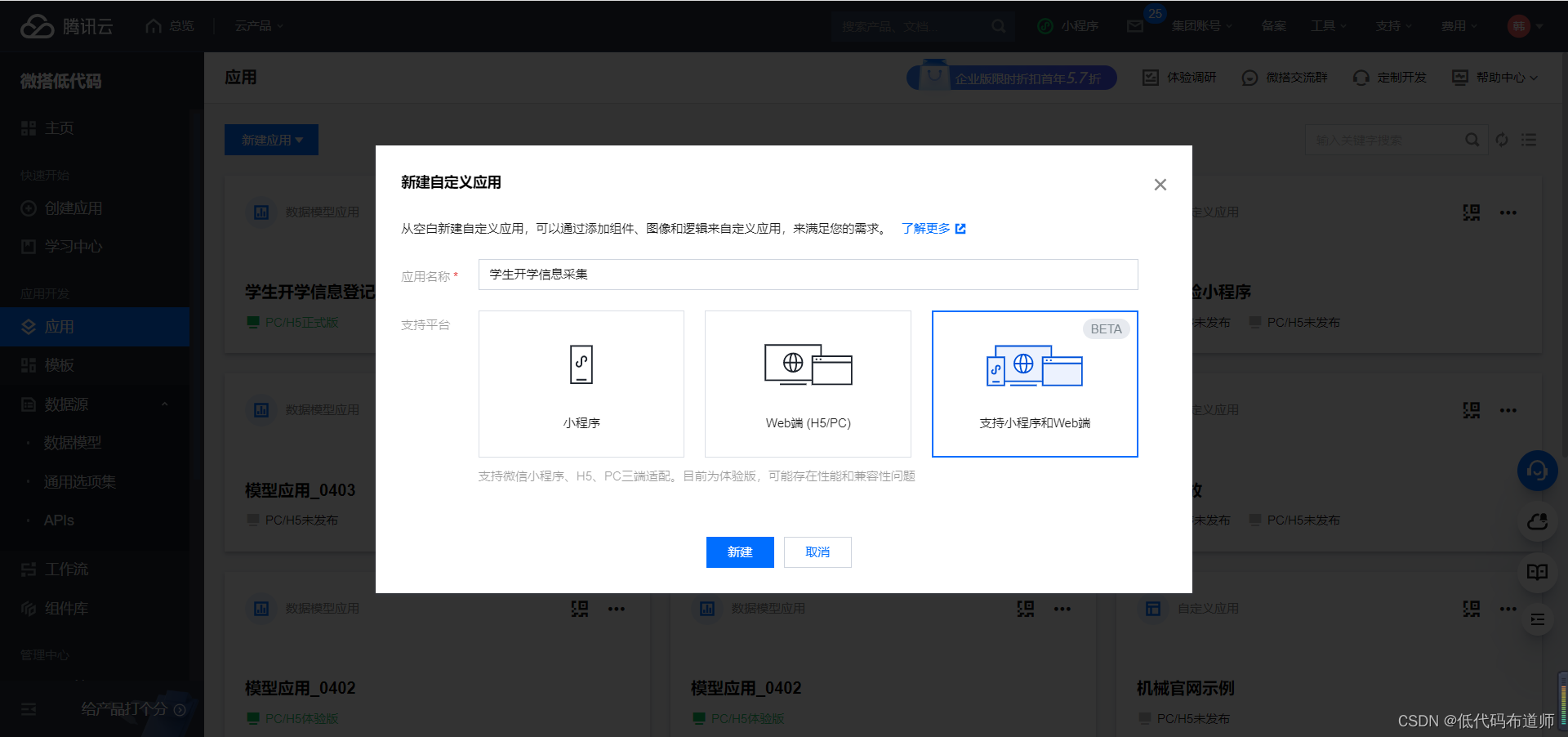1568x737 pixels.
Task: Click the cloud floating side icon
Action: coord(1537,521)
